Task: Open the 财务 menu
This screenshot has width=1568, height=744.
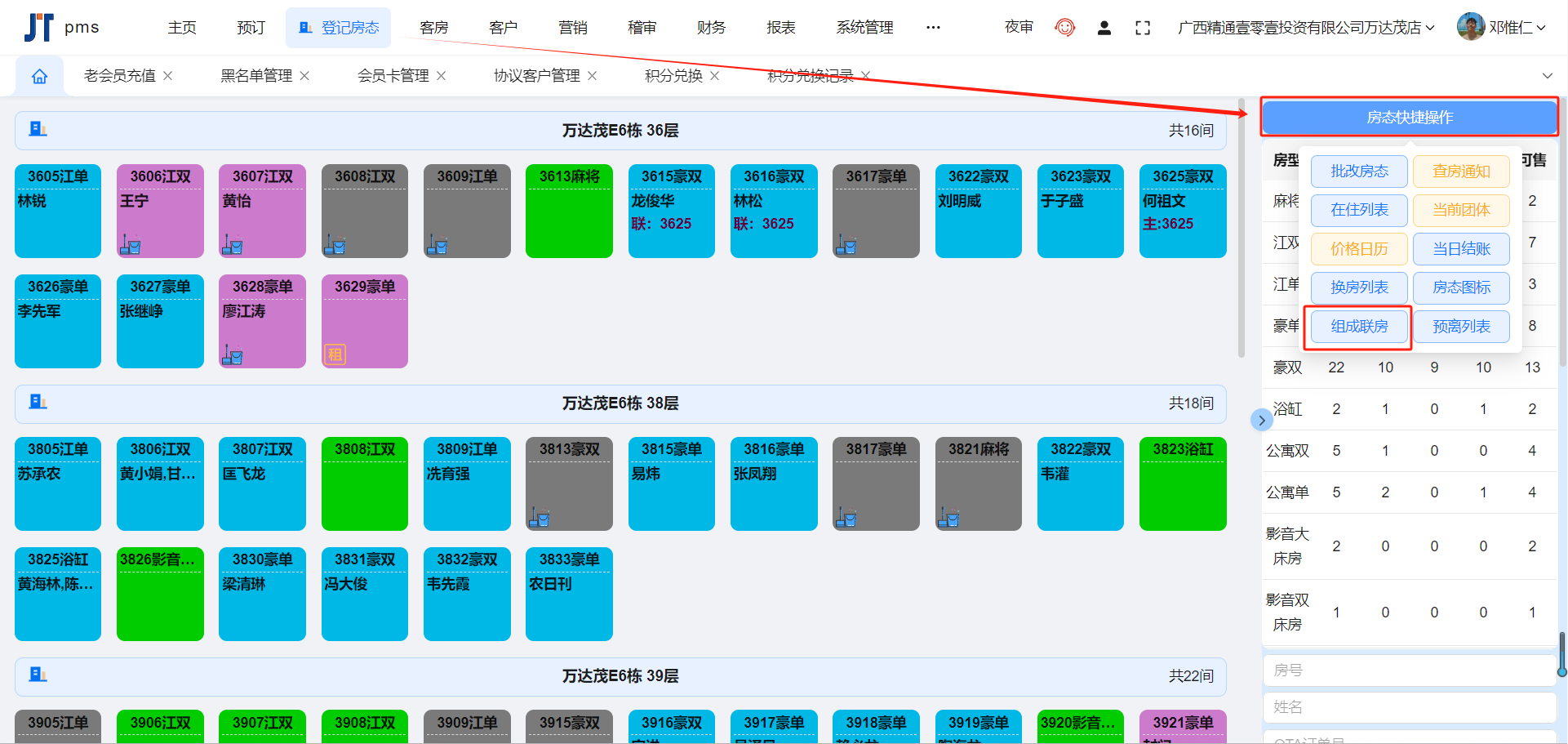Action: (711, 28)
